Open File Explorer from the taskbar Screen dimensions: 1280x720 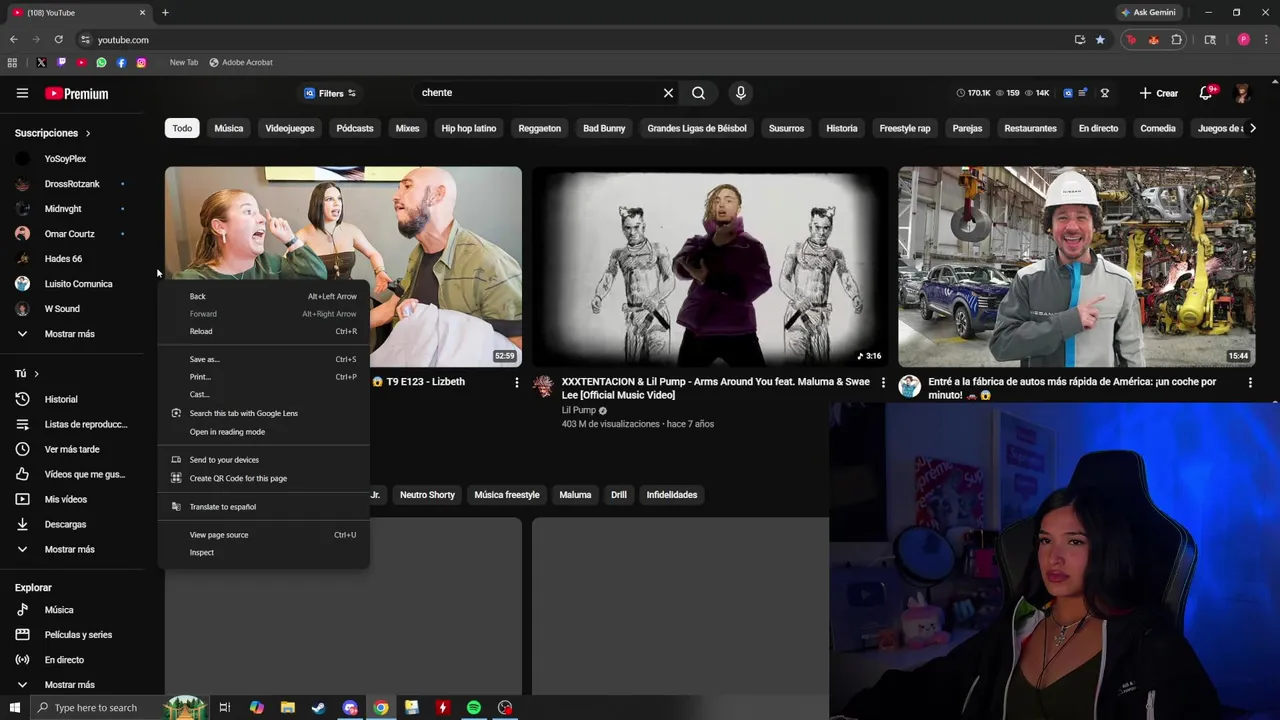287,707
